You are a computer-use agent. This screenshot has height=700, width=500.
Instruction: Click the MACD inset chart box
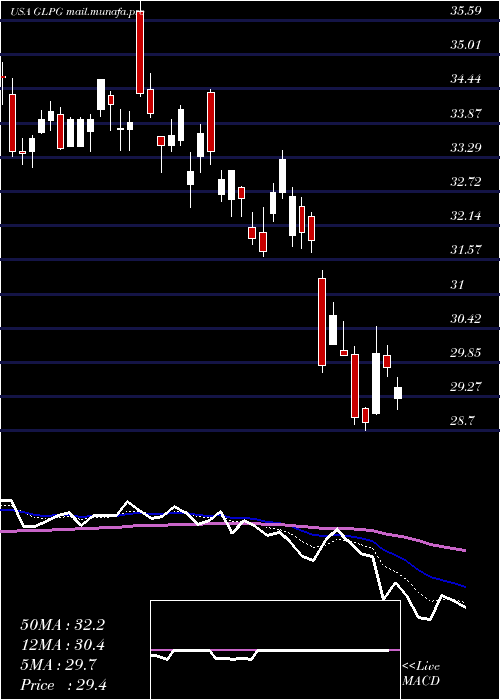(275, 650)
